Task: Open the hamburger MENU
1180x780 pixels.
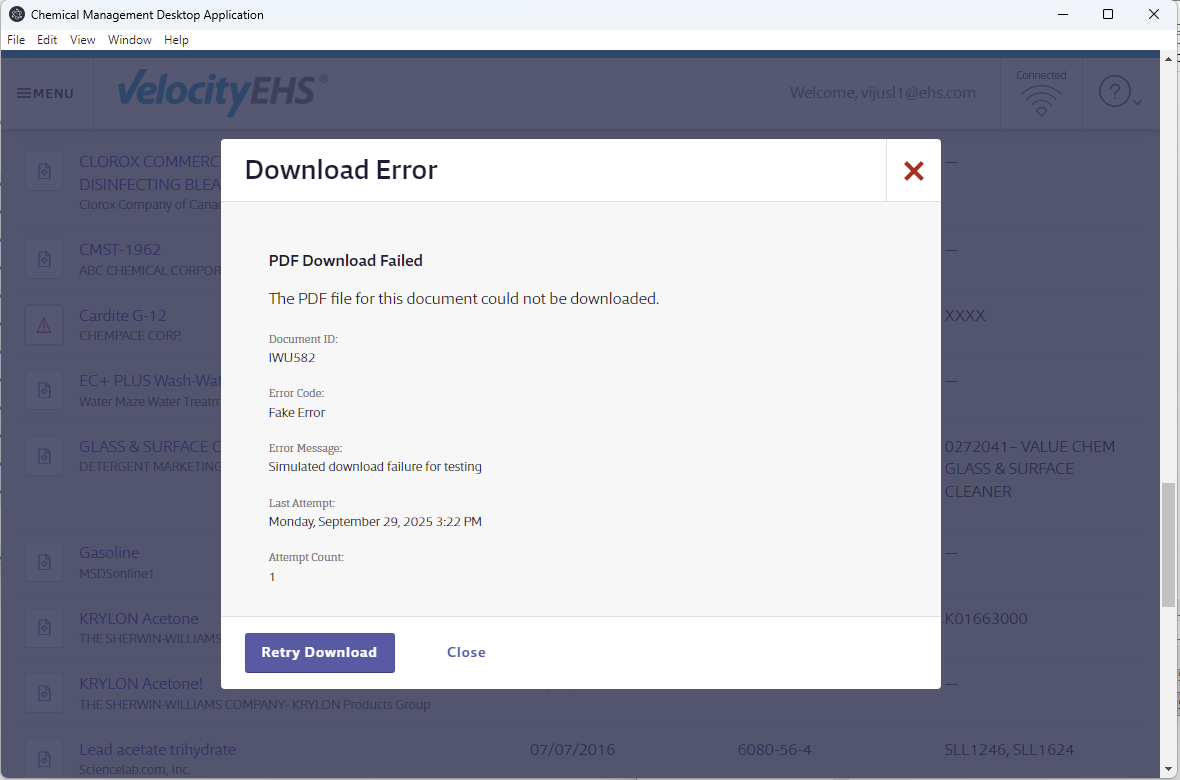Action: click(45, 93)
